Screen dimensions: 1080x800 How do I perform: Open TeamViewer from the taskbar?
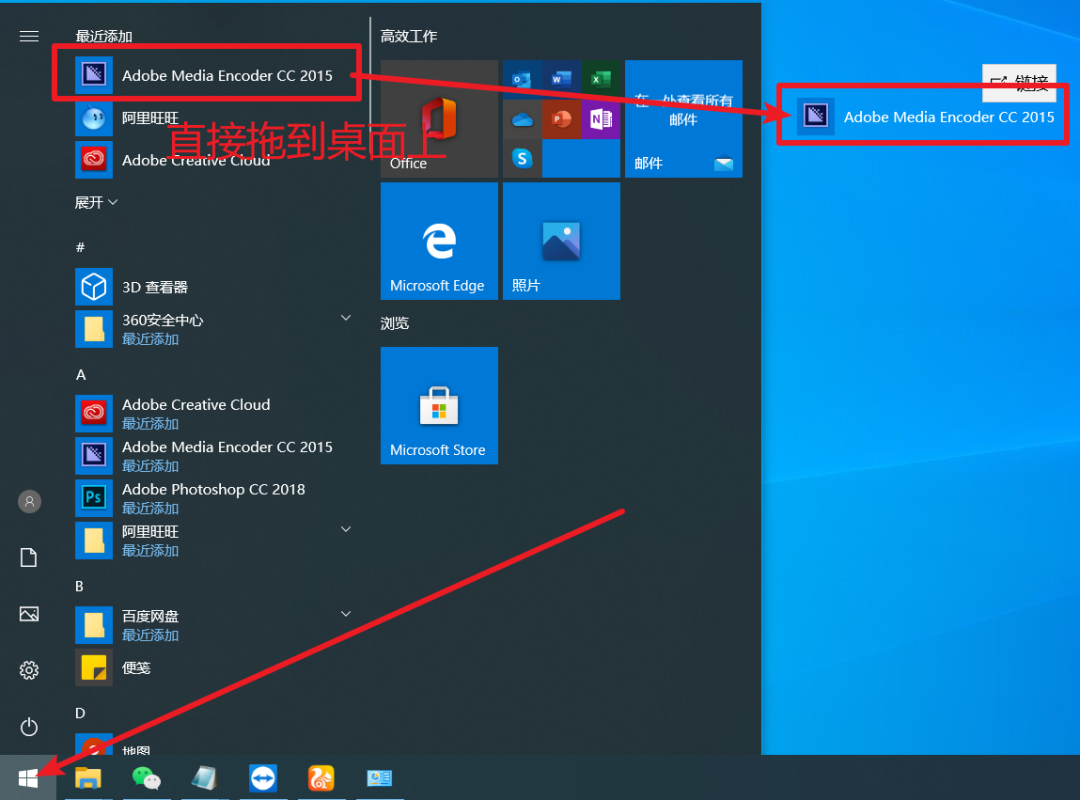coord(263,778)
